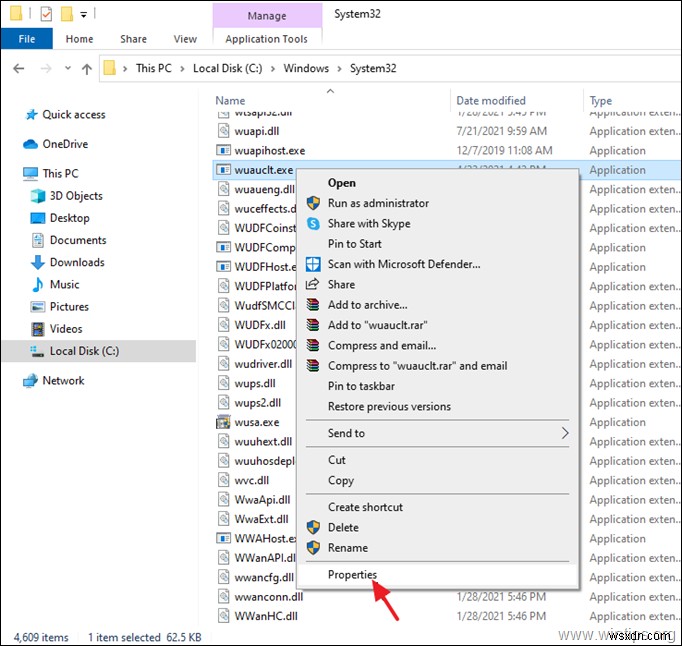Click the Documents icon in navigation pane
Image resolution: width=682 pixels, height=646 pixels.
pyautogui.click(x=38, y=240)
